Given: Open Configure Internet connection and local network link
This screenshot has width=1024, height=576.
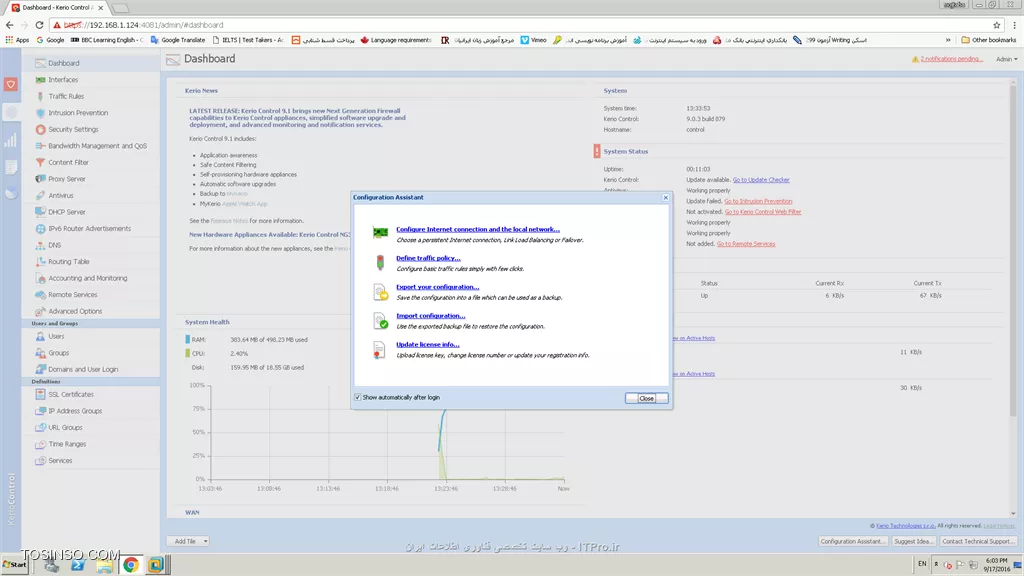Looking at the screenshot, I should 477,229.
